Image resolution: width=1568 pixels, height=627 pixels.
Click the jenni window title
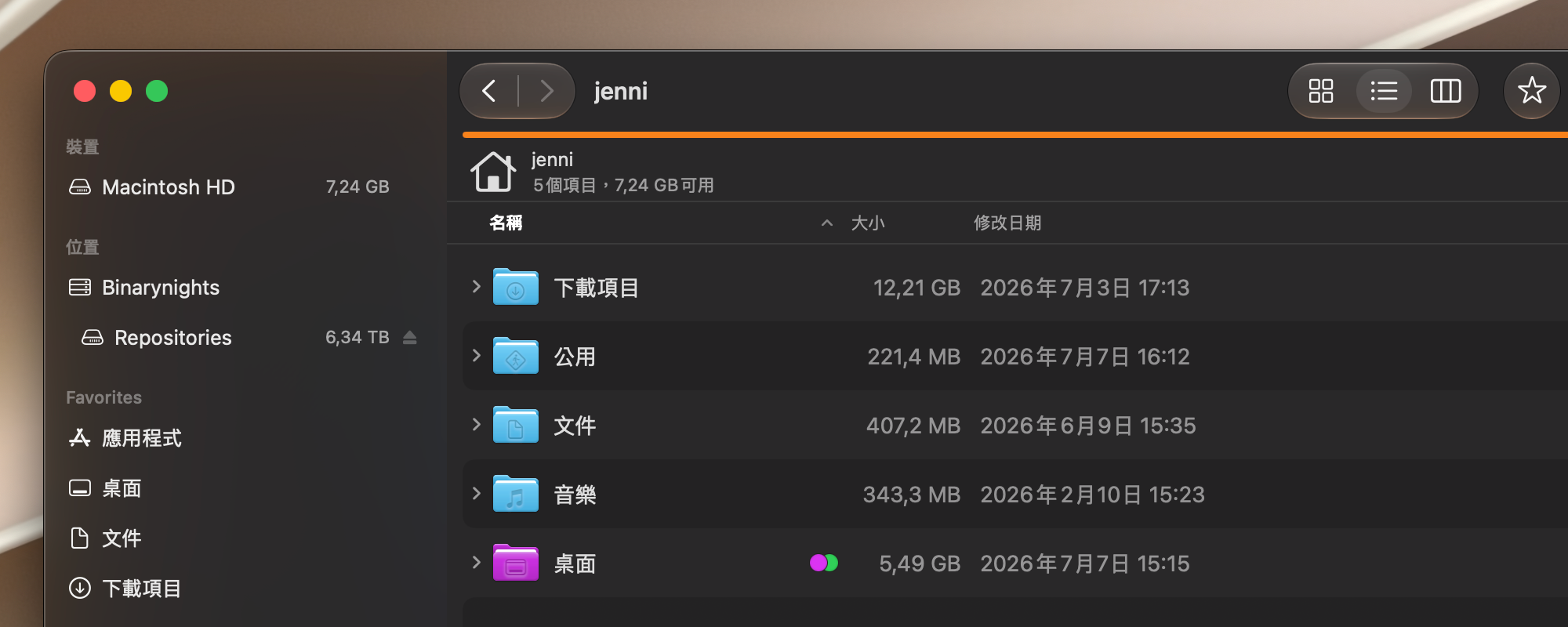(621, 92)
